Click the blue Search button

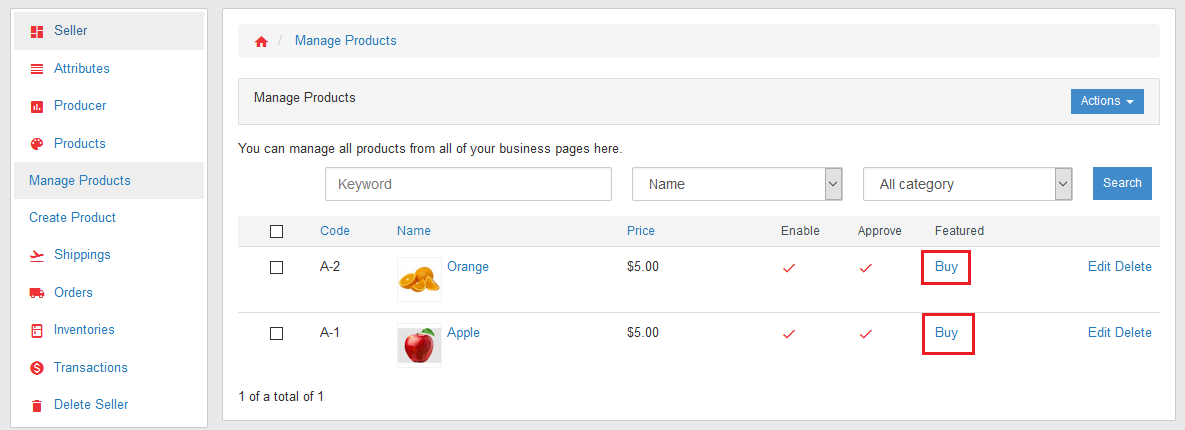pos(1122,184)
